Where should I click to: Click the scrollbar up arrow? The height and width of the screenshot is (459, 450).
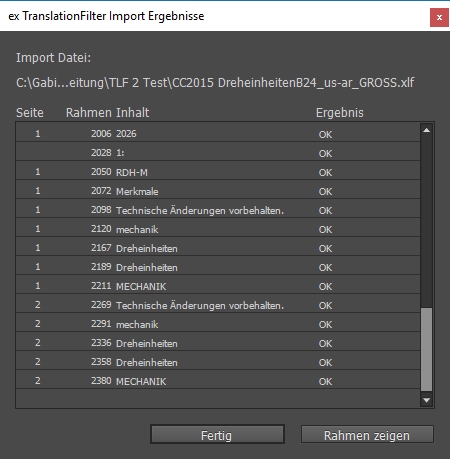pyautogui.click(x=426, y=130)
